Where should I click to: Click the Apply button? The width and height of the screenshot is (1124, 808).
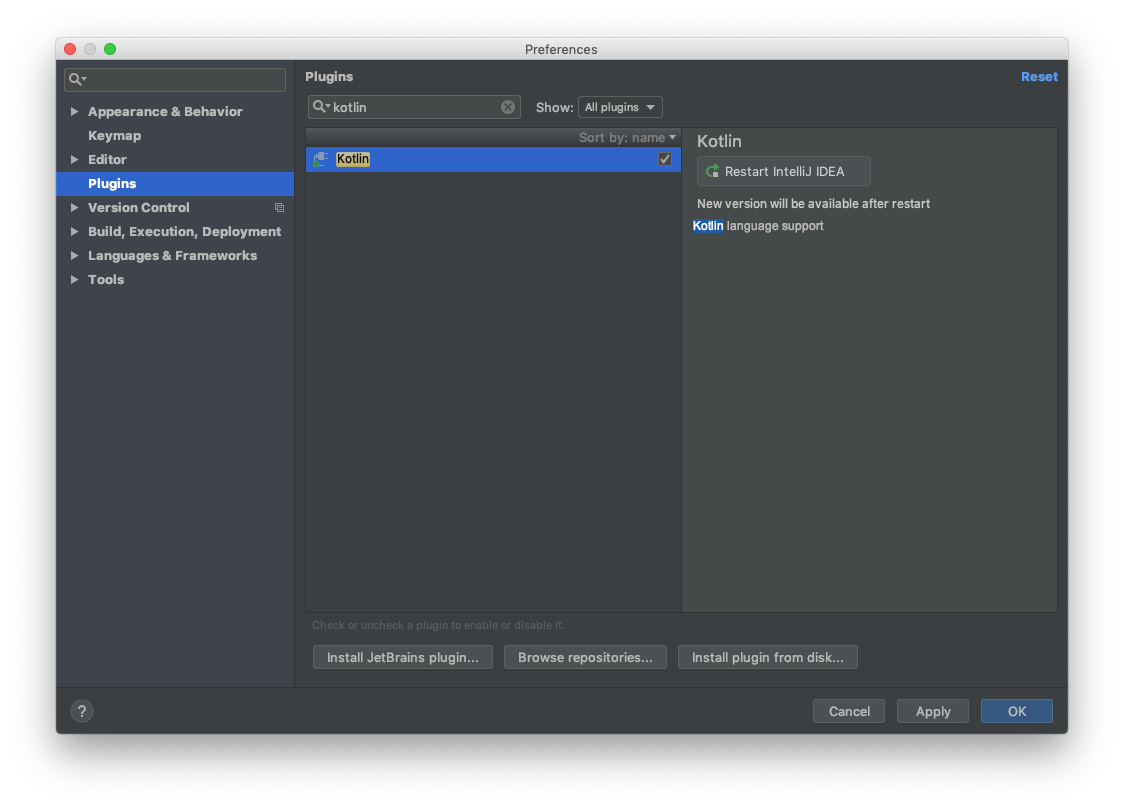[933, 711]
